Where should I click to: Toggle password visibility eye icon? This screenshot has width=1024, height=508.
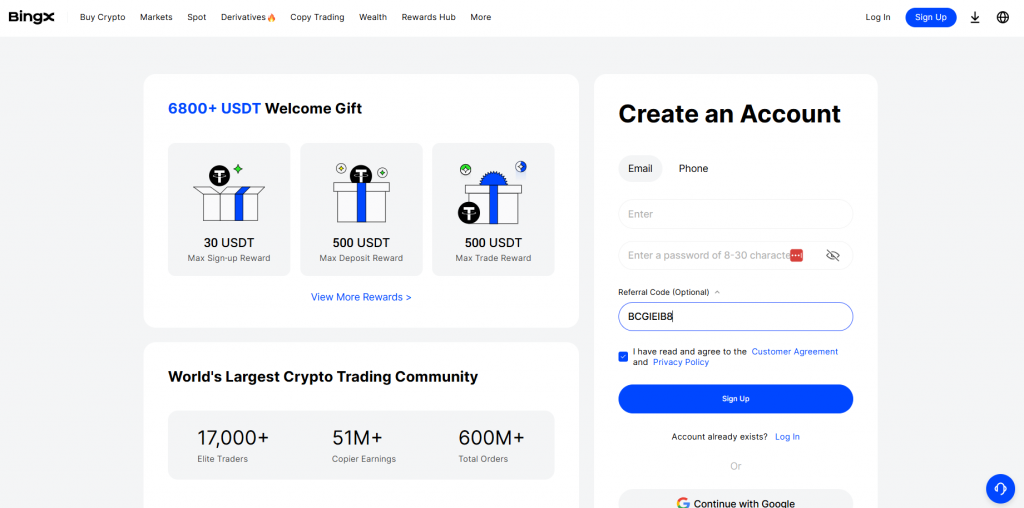pos(833,256)
